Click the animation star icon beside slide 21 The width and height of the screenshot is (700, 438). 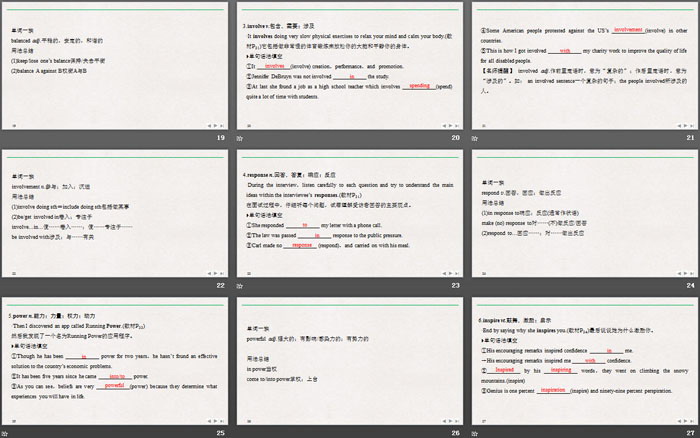475,138
